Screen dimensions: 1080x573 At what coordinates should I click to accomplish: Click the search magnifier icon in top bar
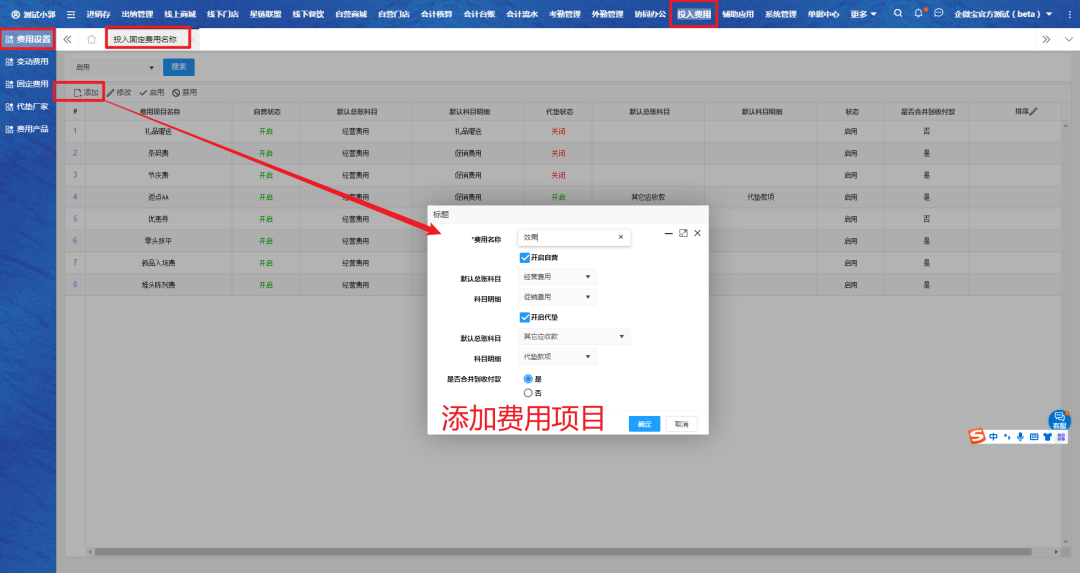tap(897, 14)
